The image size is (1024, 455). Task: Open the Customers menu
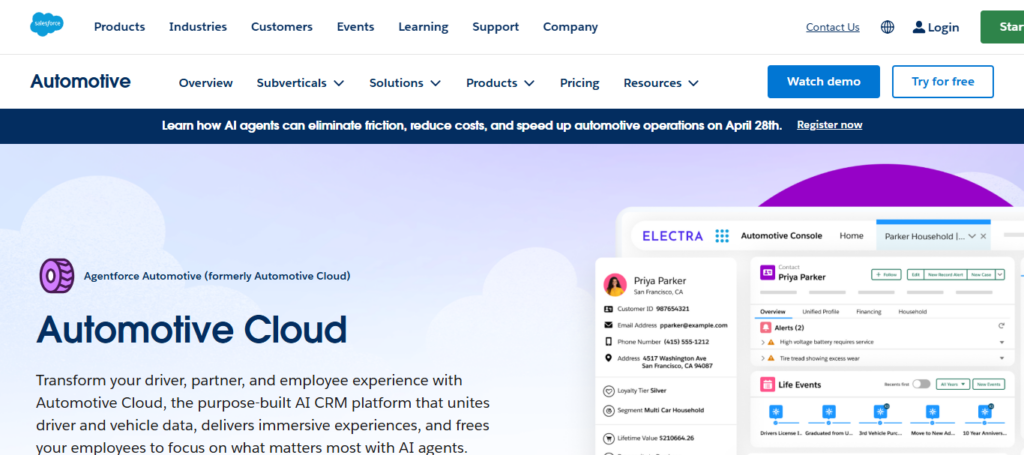(281, 27)
